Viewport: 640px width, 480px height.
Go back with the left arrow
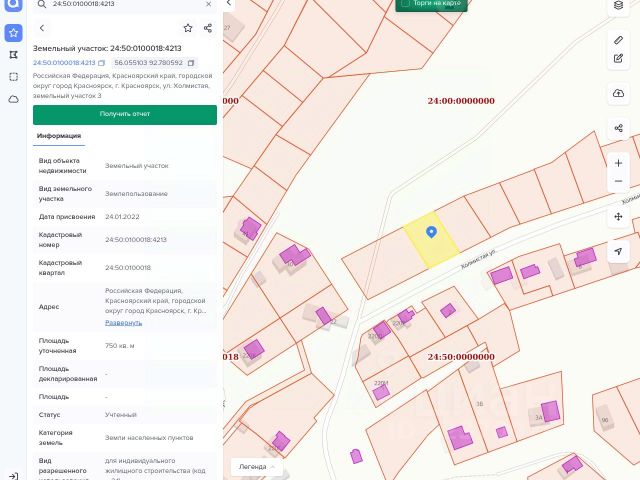click(x=42, y=28)
